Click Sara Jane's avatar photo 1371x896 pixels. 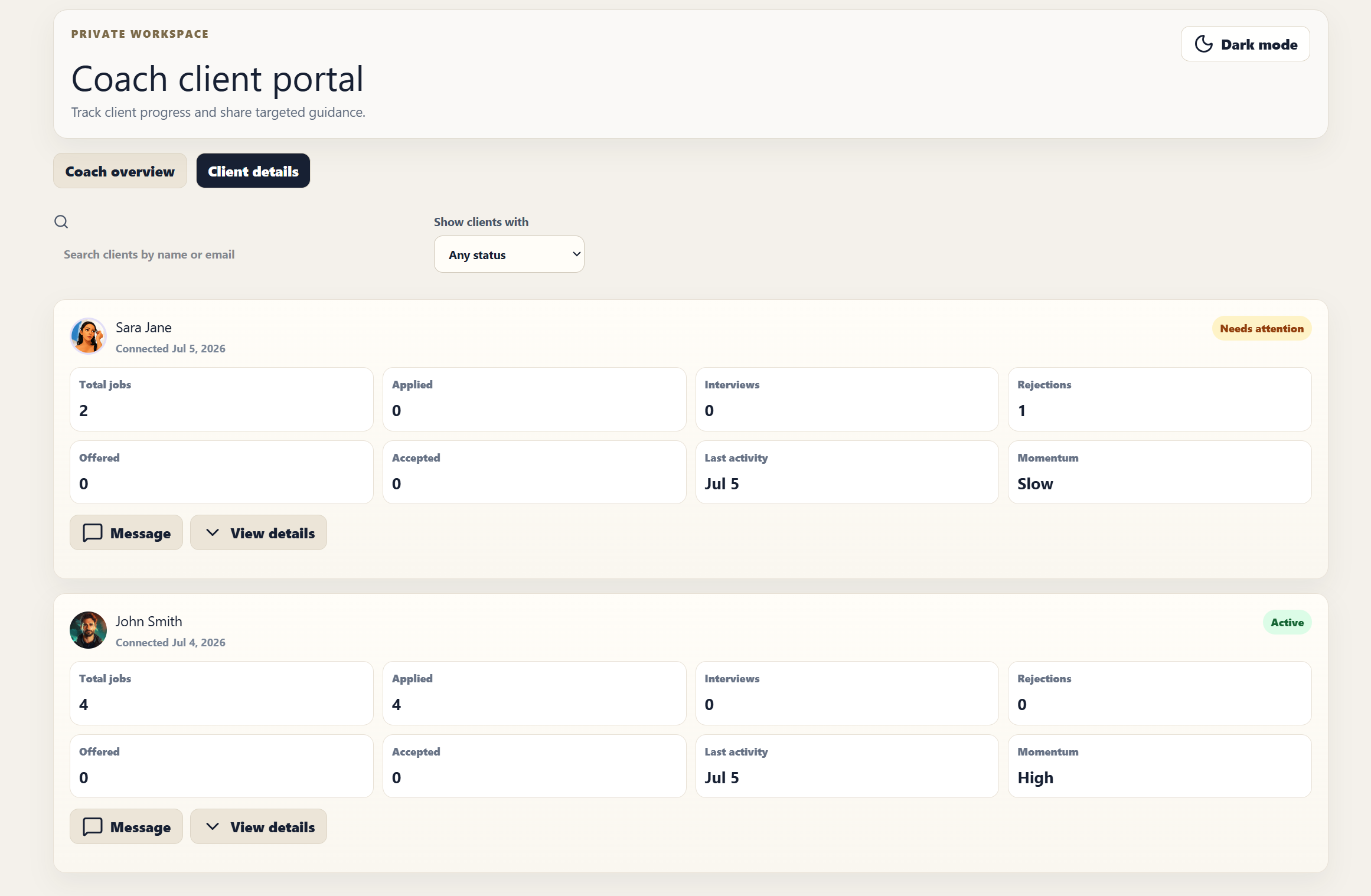[x=88, y=336]
